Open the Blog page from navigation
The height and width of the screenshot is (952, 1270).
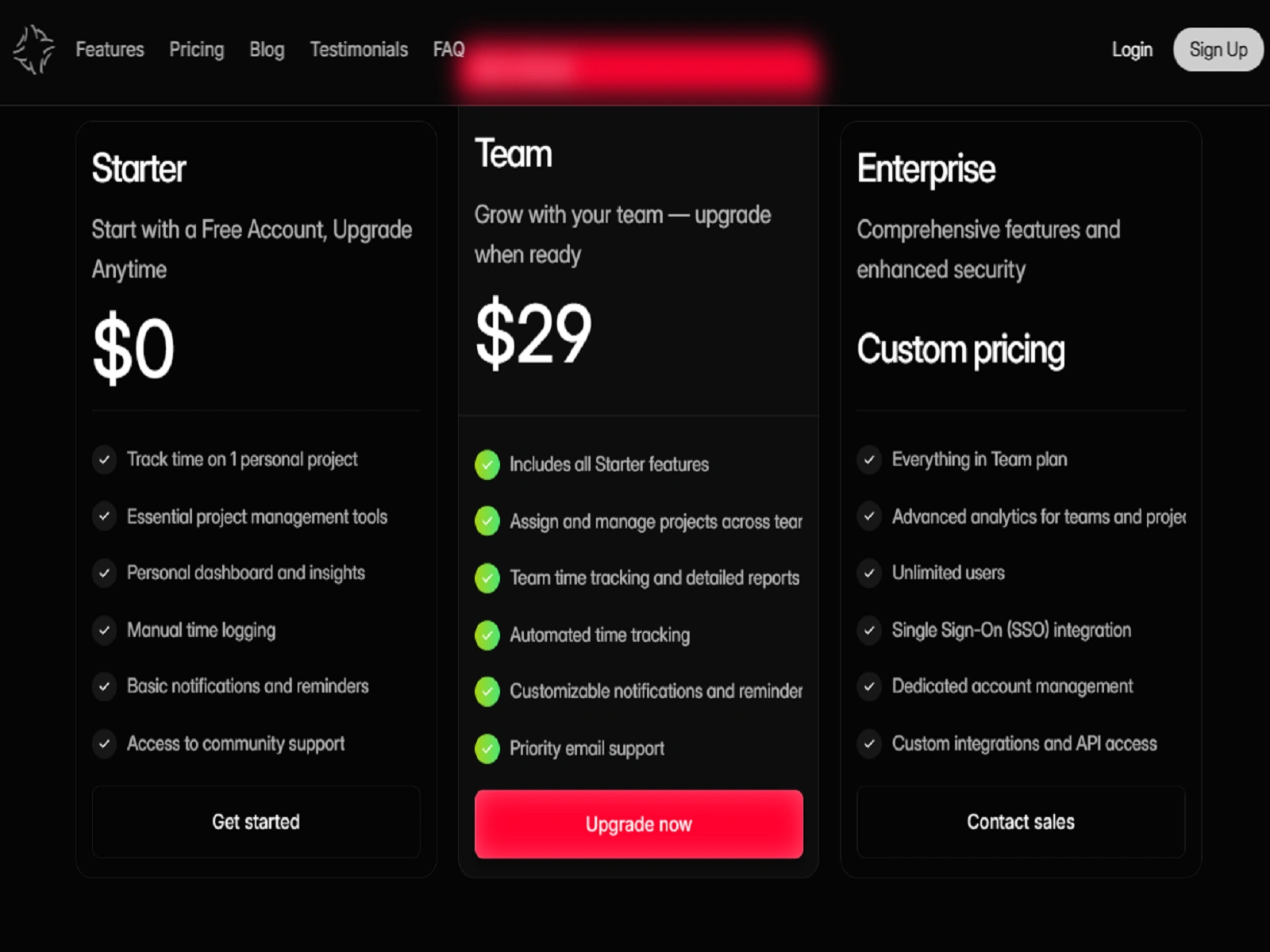(267, 49)
